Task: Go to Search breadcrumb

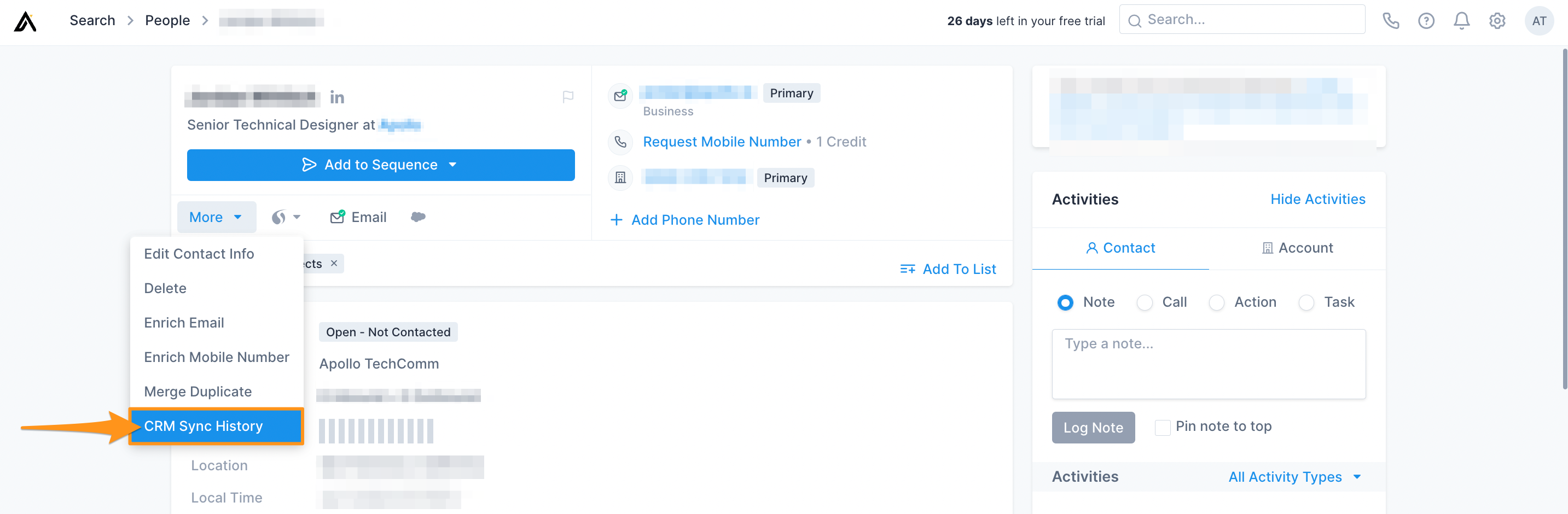Action: 92,21
